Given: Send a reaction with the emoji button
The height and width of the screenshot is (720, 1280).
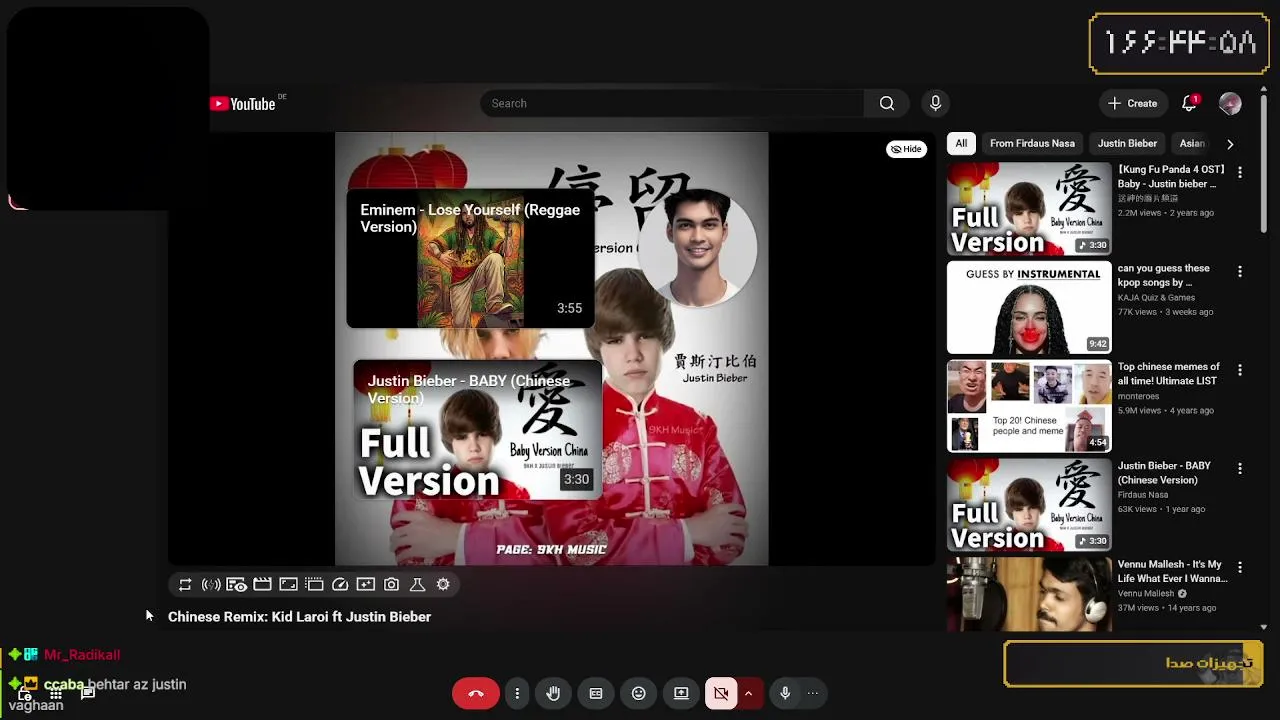Looking at the screenshot, I should click(x=639, y=693).
